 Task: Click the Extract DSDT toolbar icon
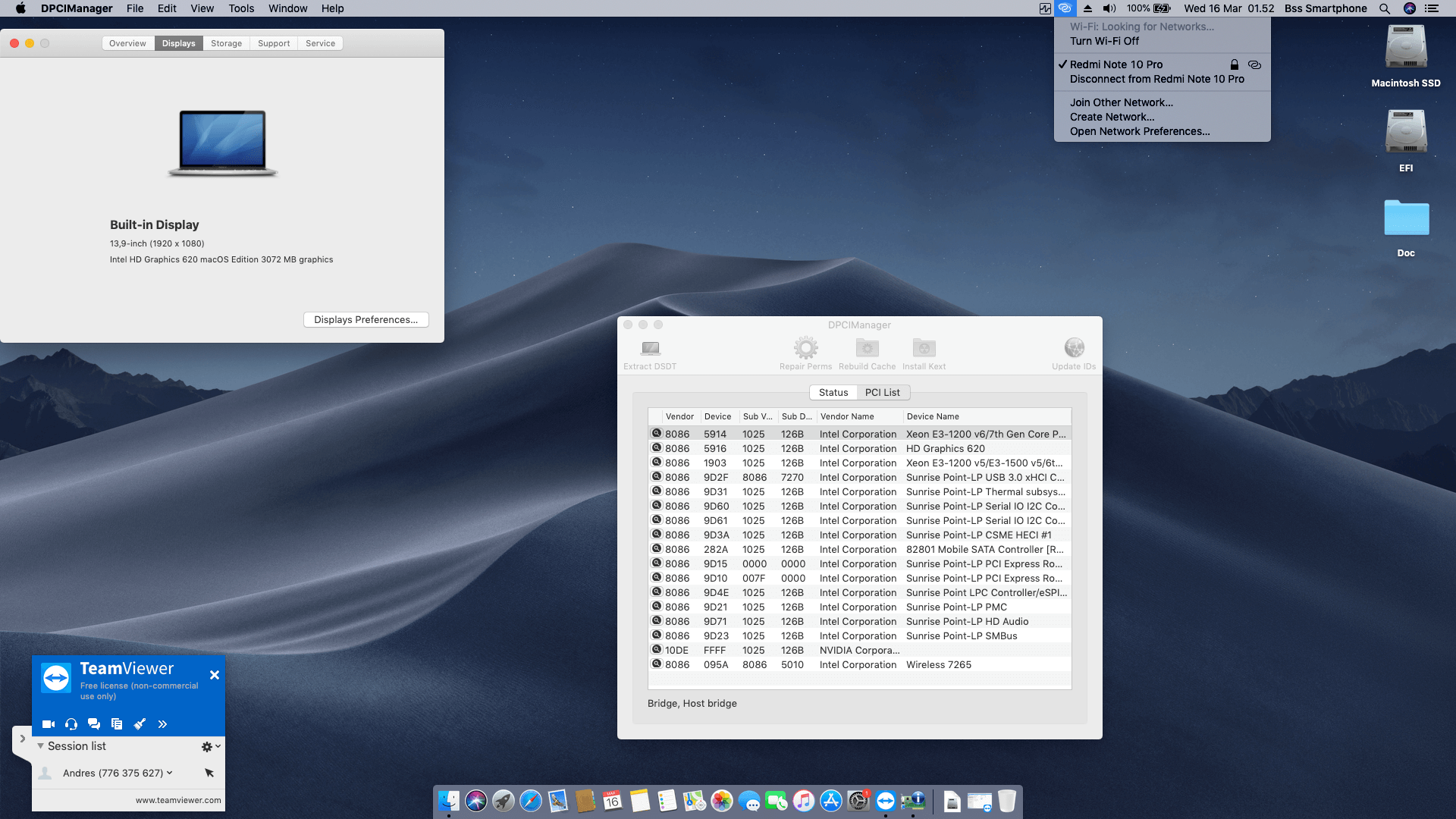pos(650,348)
